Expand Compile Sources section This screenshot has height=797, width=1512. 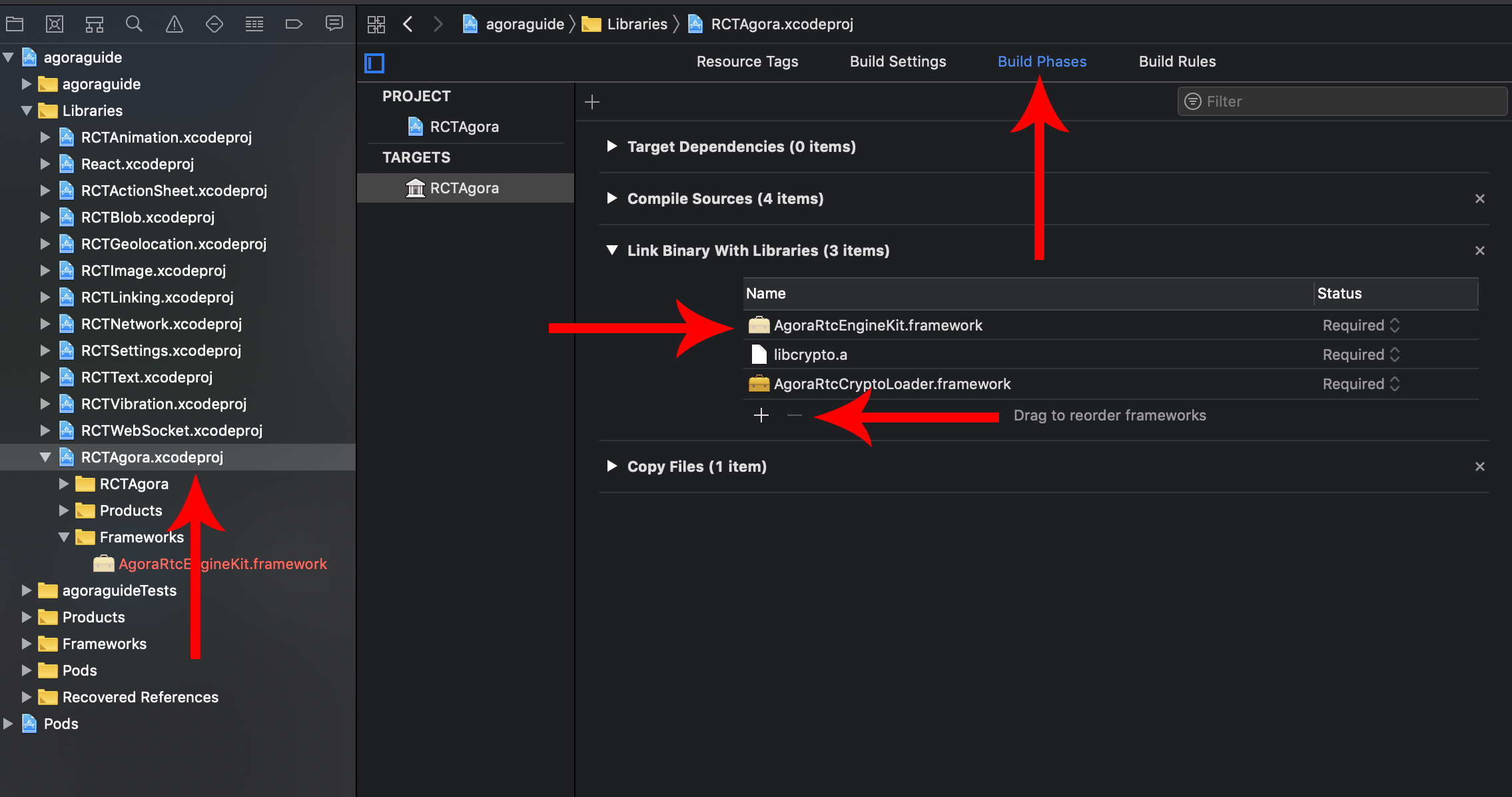pos(611,198)
